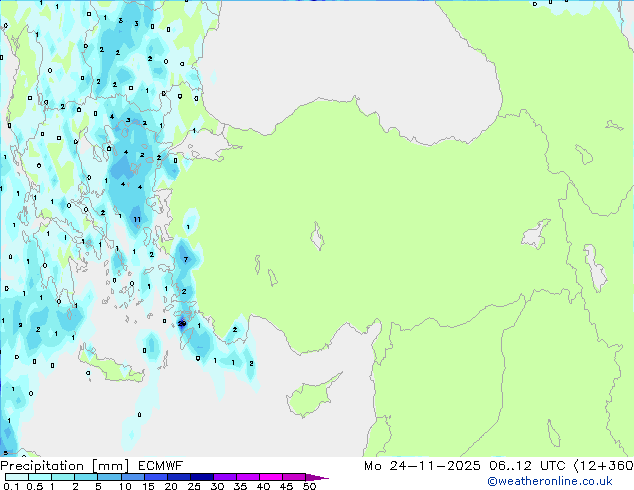Click the "ECMWF" model label
Viewport: 634px width, 490px height.
point(161,466)
